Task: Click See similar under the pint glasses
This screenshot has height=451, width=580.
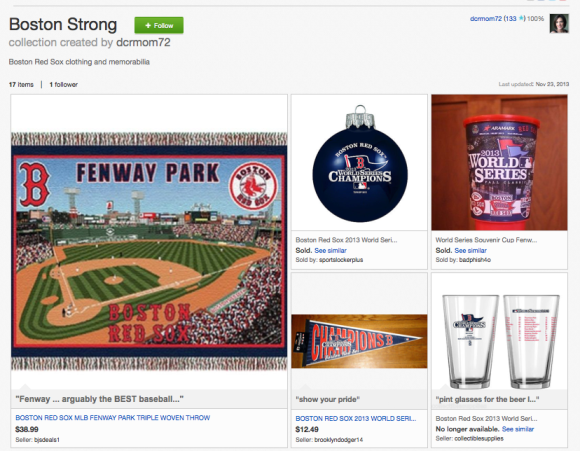Action: point(518,429)
